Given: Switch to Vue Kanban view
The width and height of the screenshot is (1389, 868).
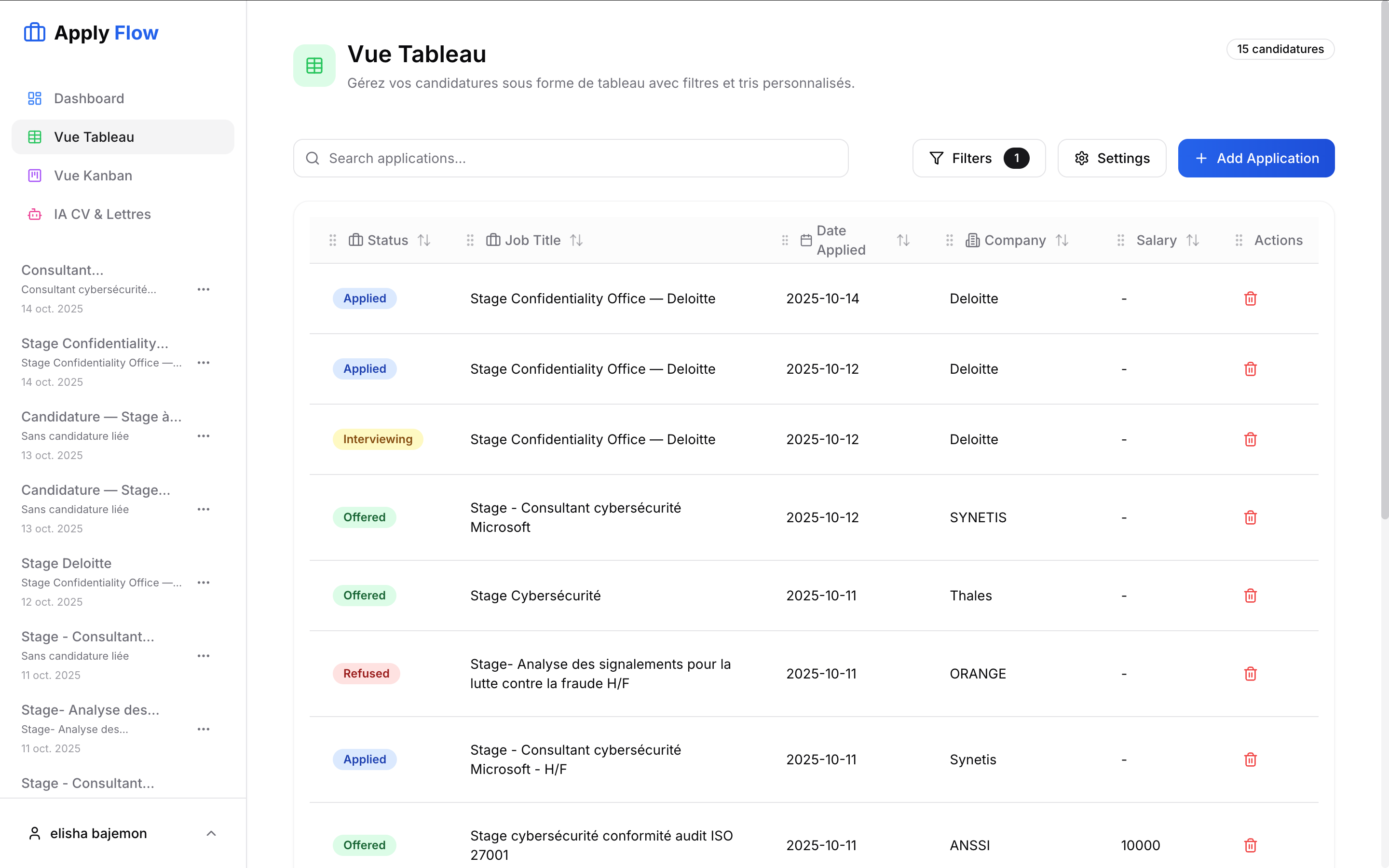Looking at the screenshot, I should click(93, 176).
